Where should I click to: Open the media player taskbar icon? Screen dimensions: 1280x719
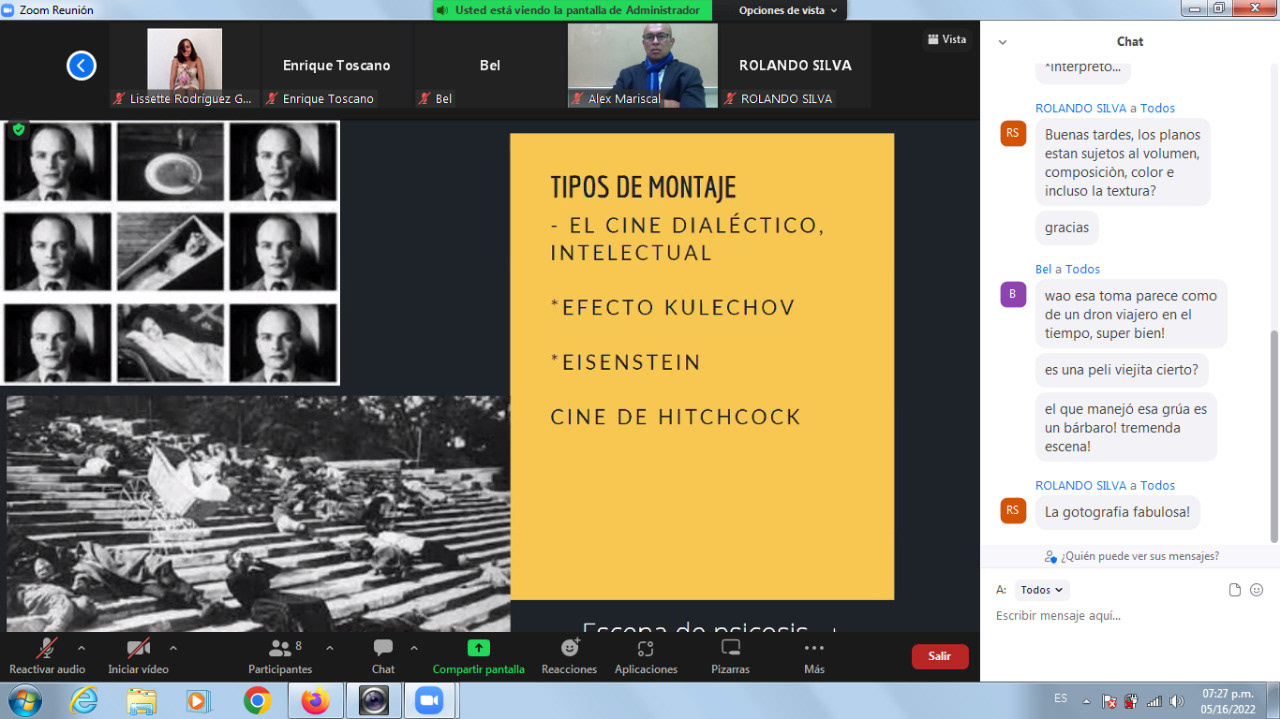[197, 701]
